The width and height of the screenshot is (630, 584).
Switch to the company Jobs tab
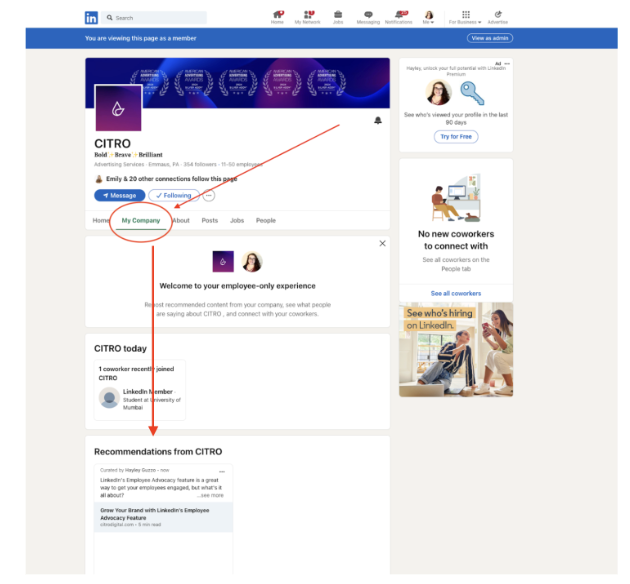pyautogui.click(x=237, y=220)
